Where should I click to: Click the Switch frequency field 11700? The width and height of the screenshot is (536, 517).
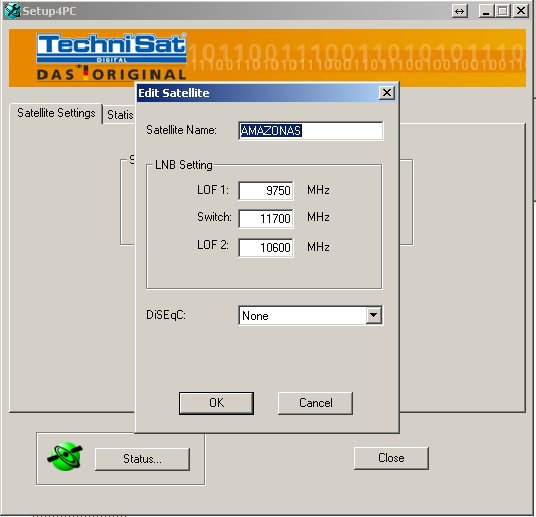pyautogui.click(x=266, y=218)
